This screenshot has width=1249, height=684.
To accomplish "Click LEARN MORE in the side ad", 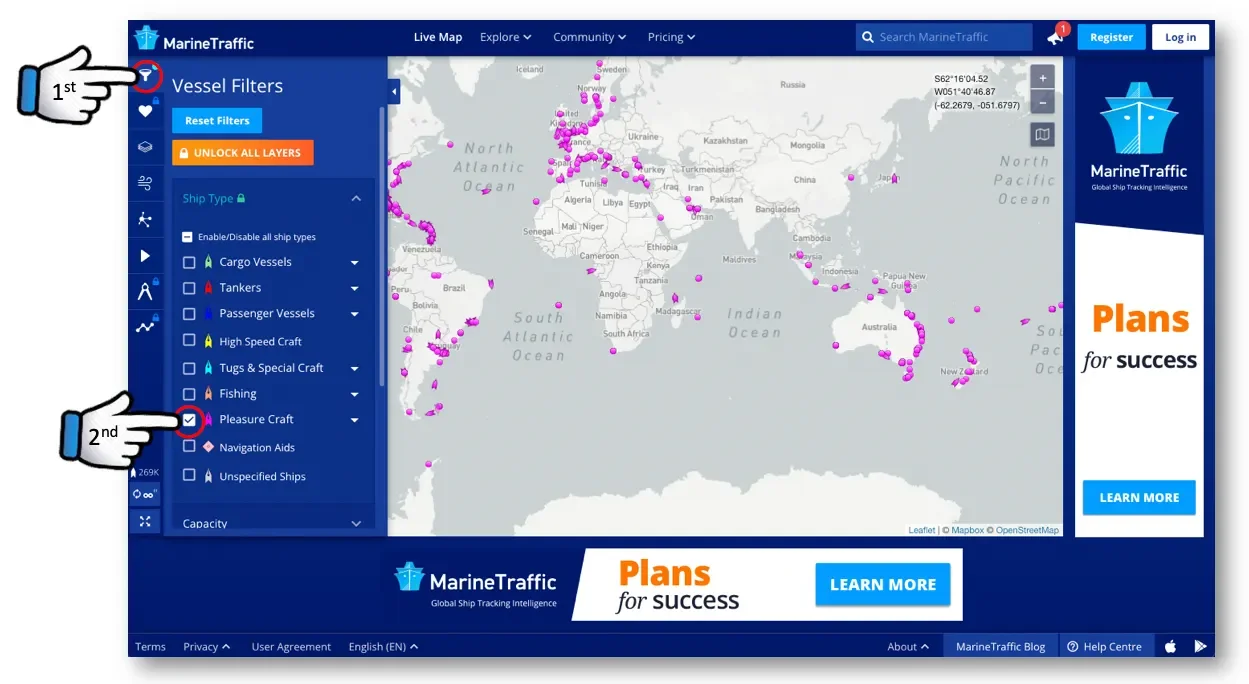I will coord(1139,497).
